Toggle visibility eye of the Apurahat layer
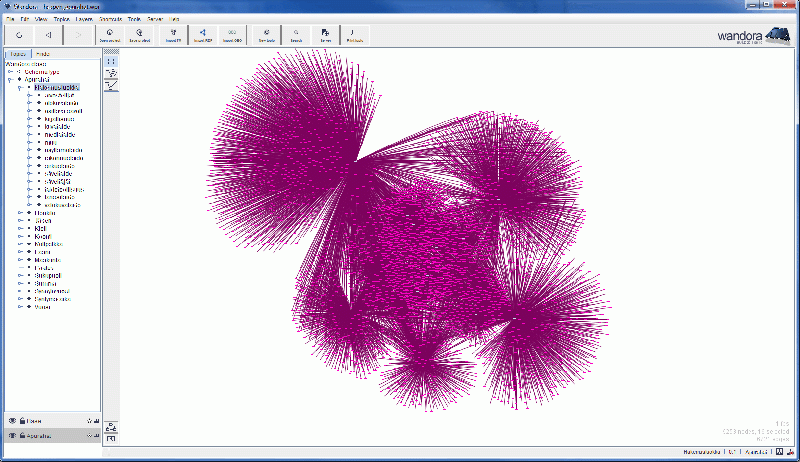 coord(12,436)
